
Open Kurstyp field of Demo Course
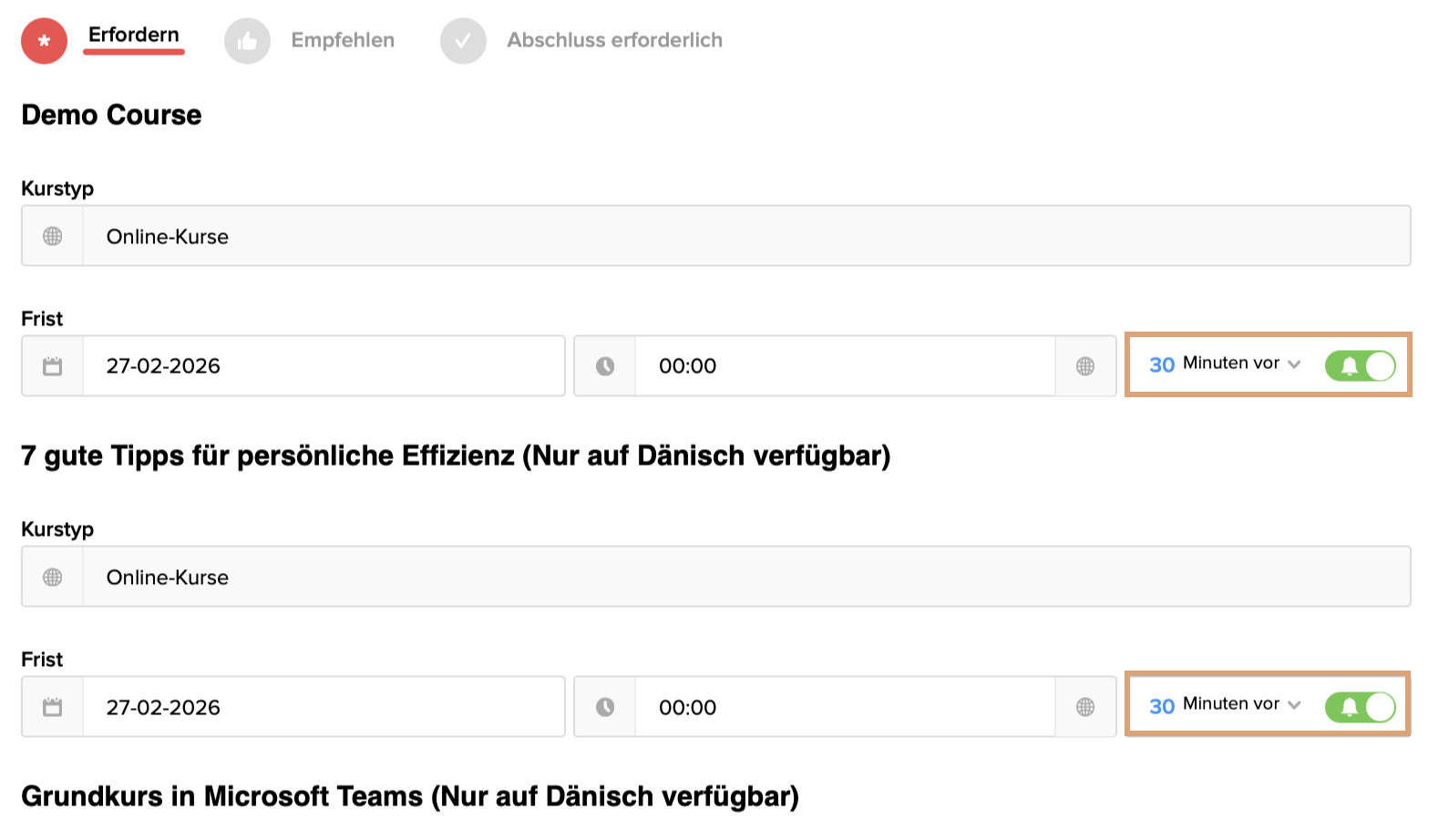point(745,237)
